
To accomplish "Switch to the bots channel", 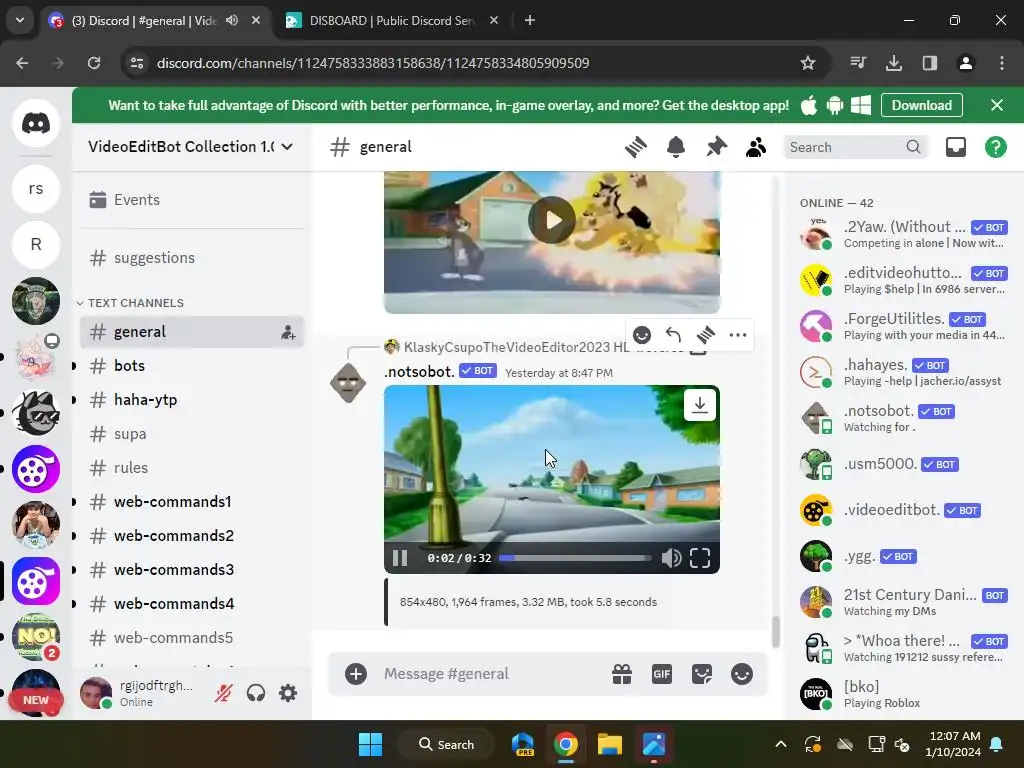I will 192,366.
